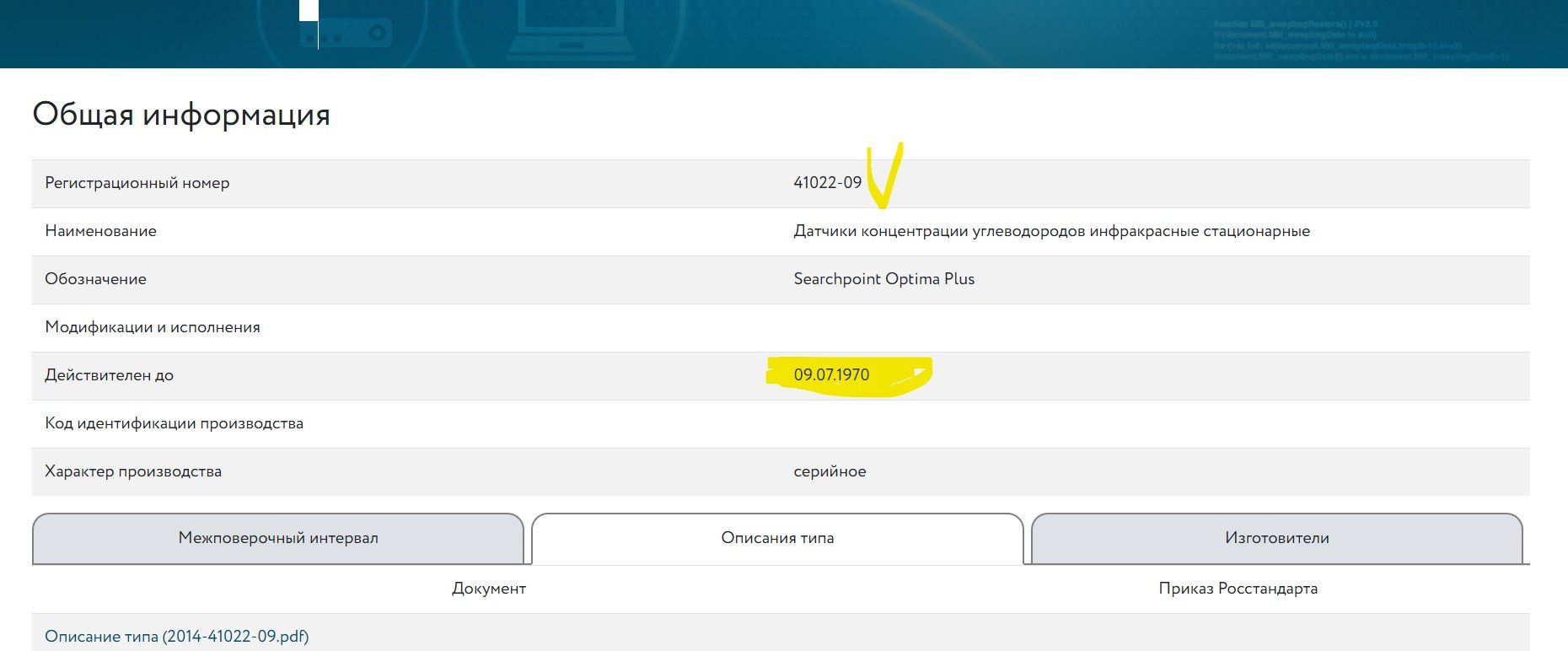Open the Межповерочный интервал tab
The height and width of the screenshot is (651, 1568).
[x=277, y=538]
